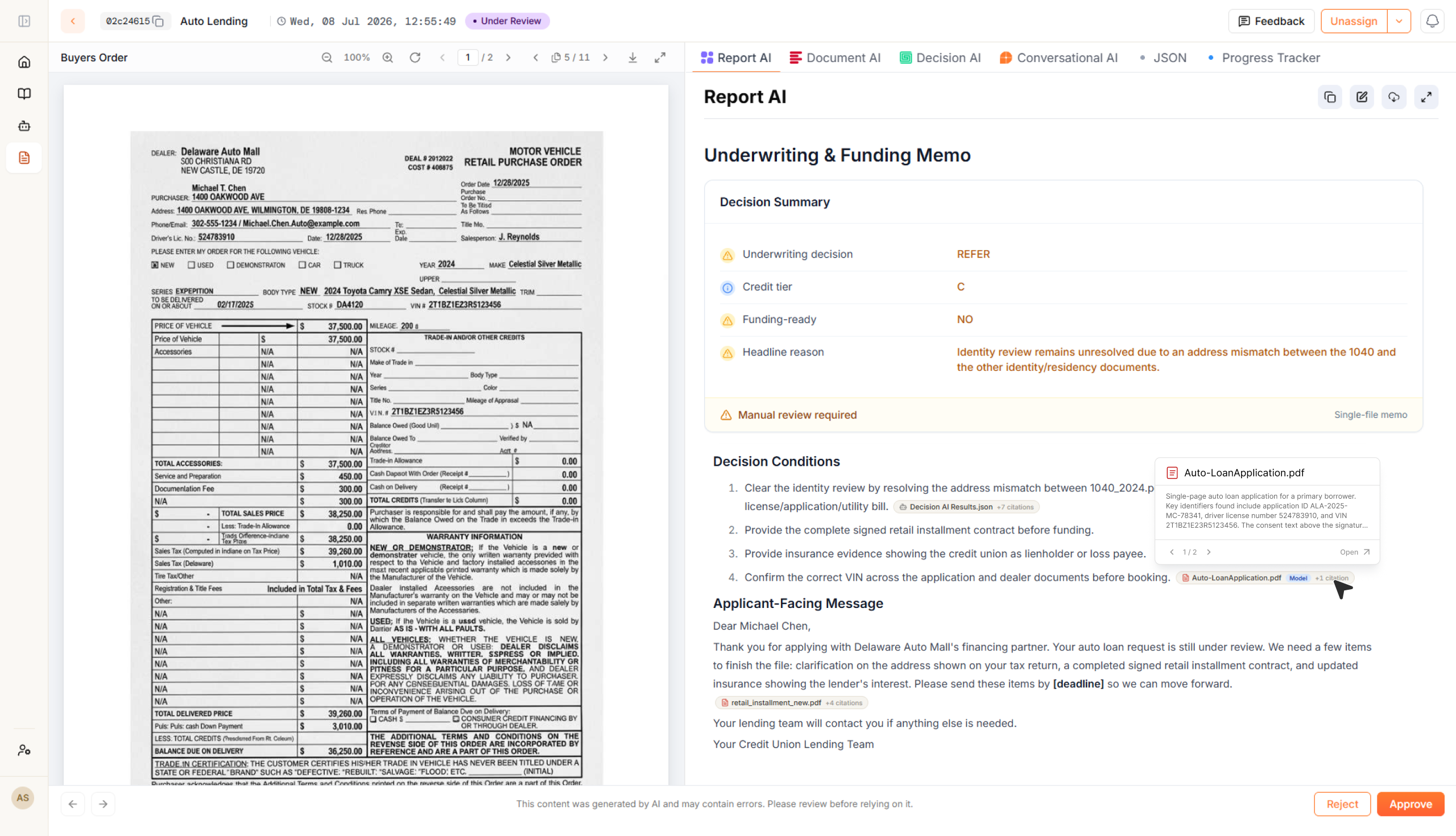Screen dimensions: 1456x836
Task: Open the Progress Tracker tab
Action: tap(1264, 57)
